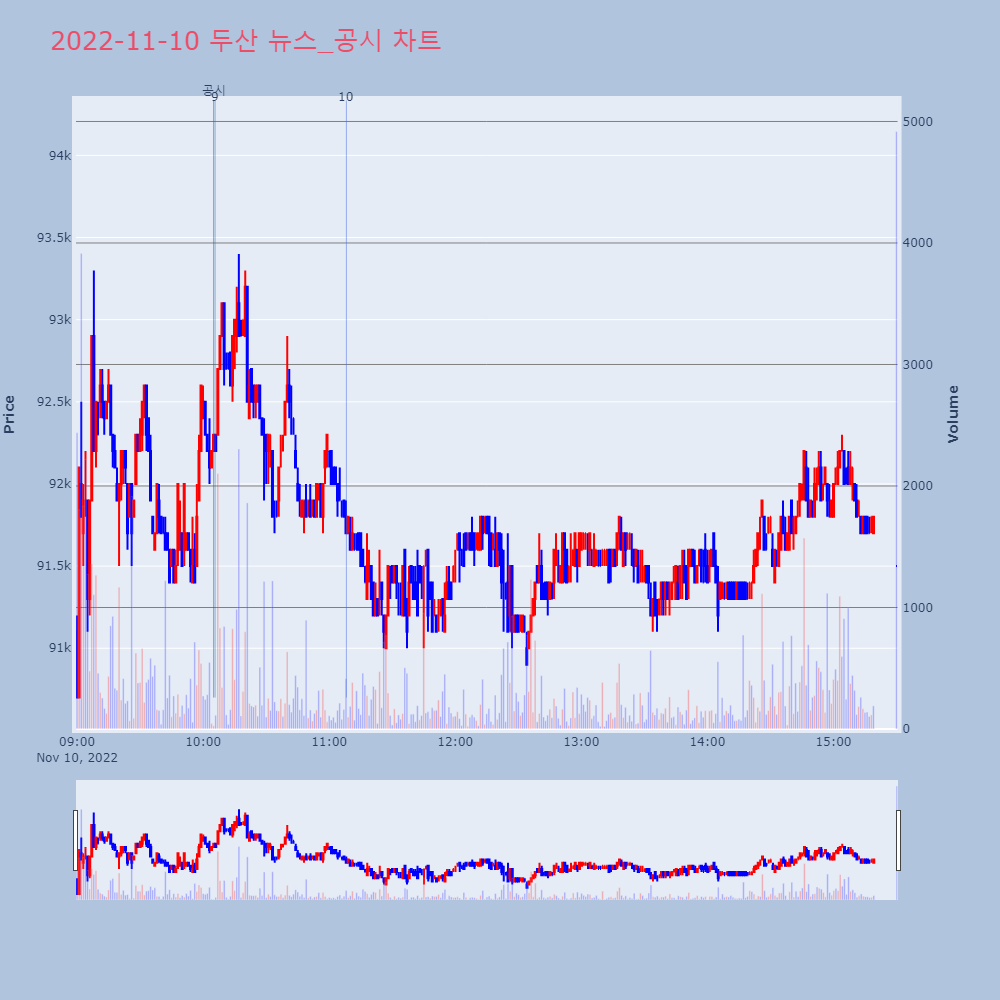Click the 13:00 time axis label

pos(582,742)
